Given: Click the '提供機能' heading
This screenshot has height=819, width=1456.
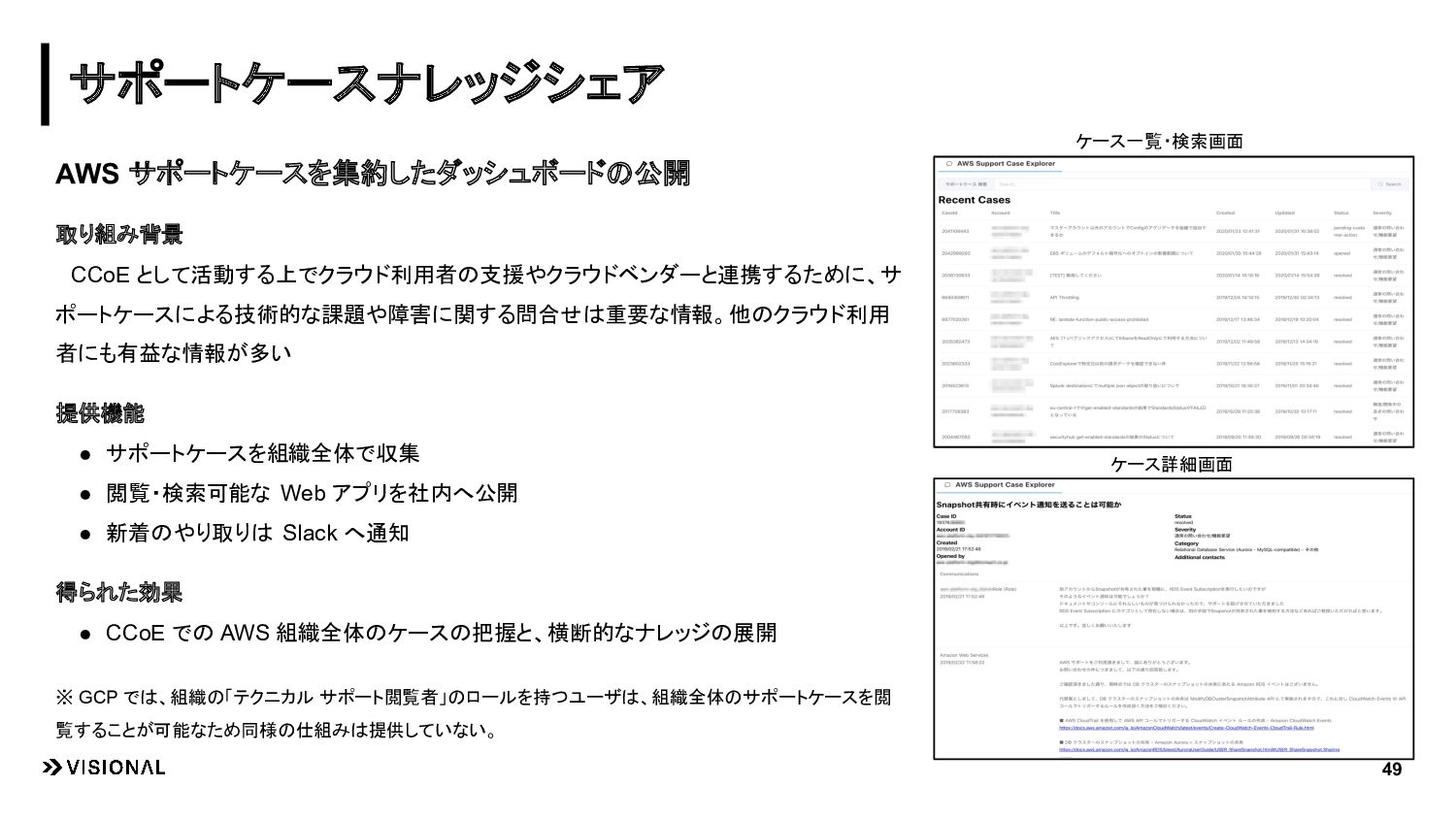Looking at the screenshot, I should [99, 413].
